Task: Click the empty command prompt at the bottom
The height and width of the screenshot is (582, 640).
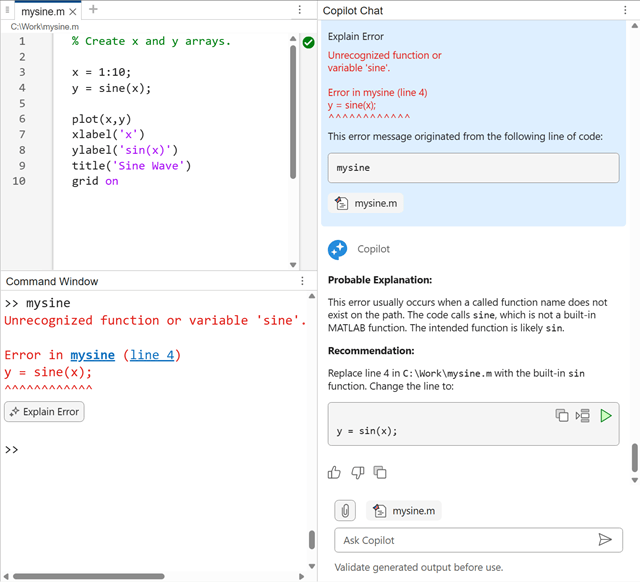Action: (x=11, y=449)
